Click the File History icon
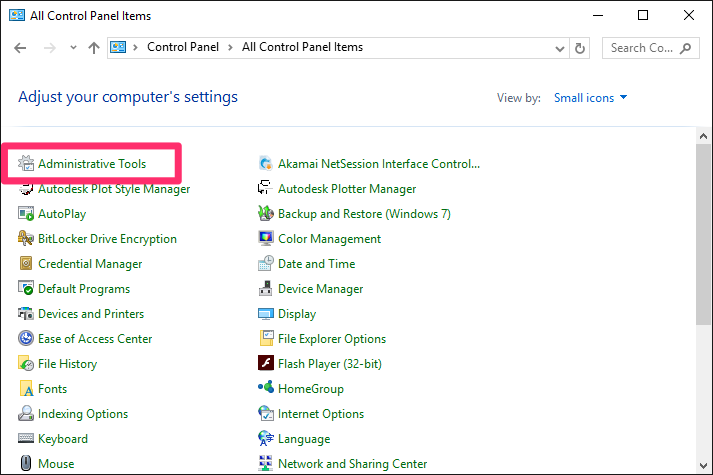Viewport: 713px width, 475px height. click(26, 363)
